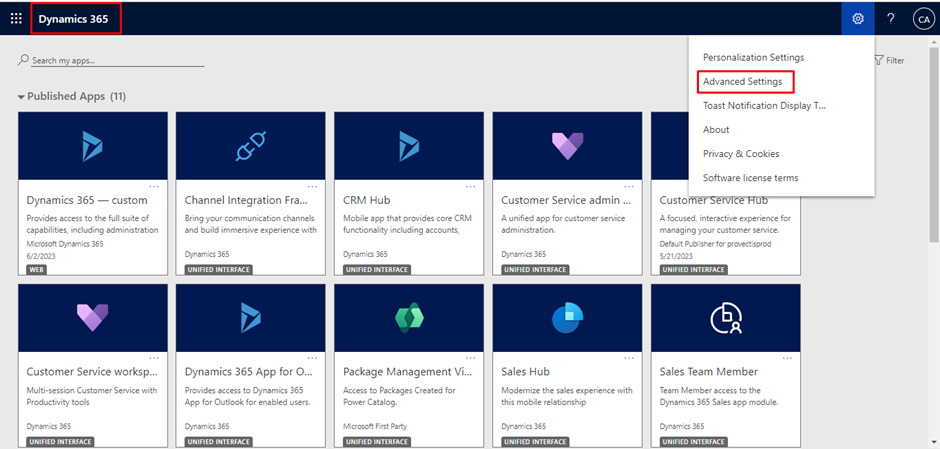
Task: Click UNIFIED INTERFACE badge on Sales Hub
Action: (535, 442)
